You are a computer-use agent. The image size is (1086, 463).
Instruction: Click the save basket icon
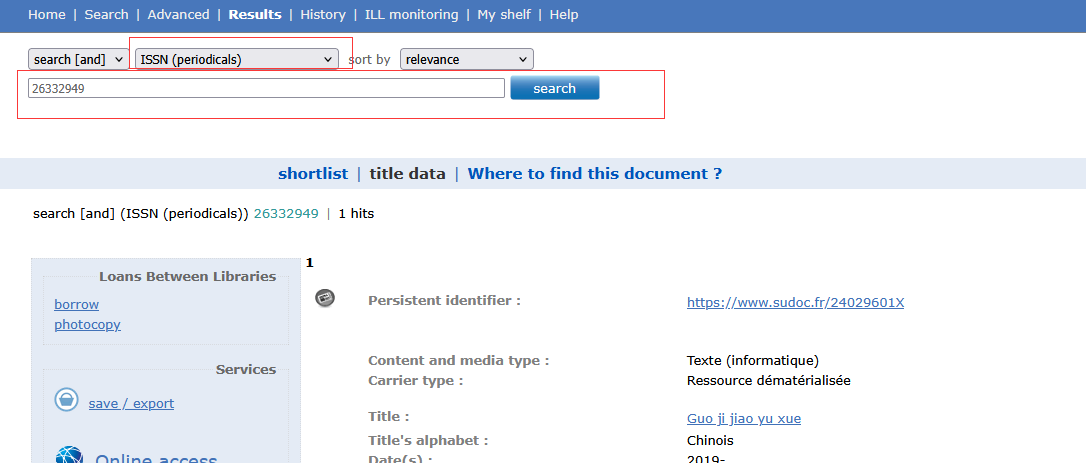[66, 400]
